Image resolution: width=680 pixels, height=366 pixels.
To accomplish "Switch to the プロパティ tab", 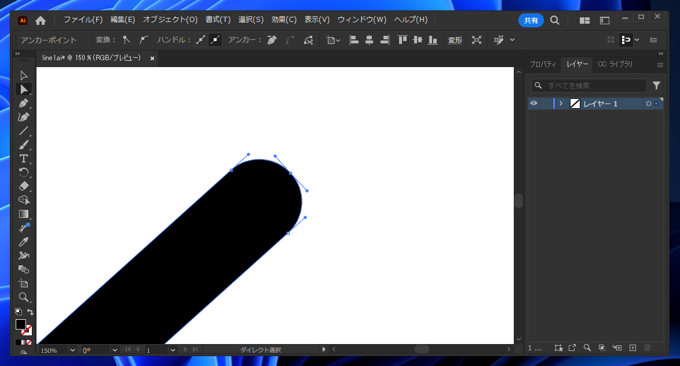I will (x=543, y=64).
